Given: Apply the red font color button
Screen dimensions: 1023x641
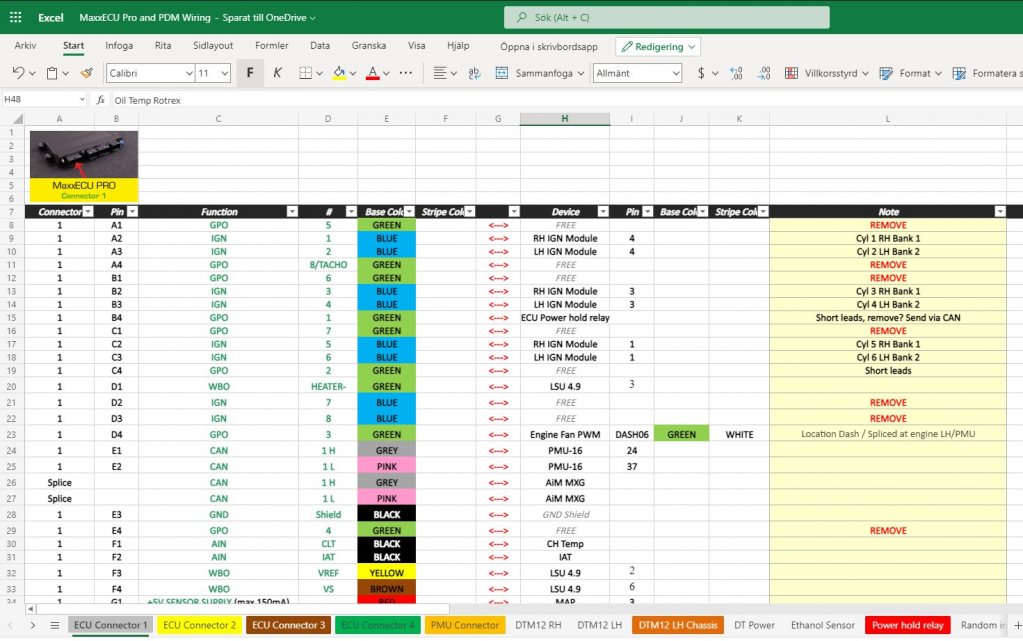Looking at the screenshot, I should pyautogui.click(x=373, y=73).
